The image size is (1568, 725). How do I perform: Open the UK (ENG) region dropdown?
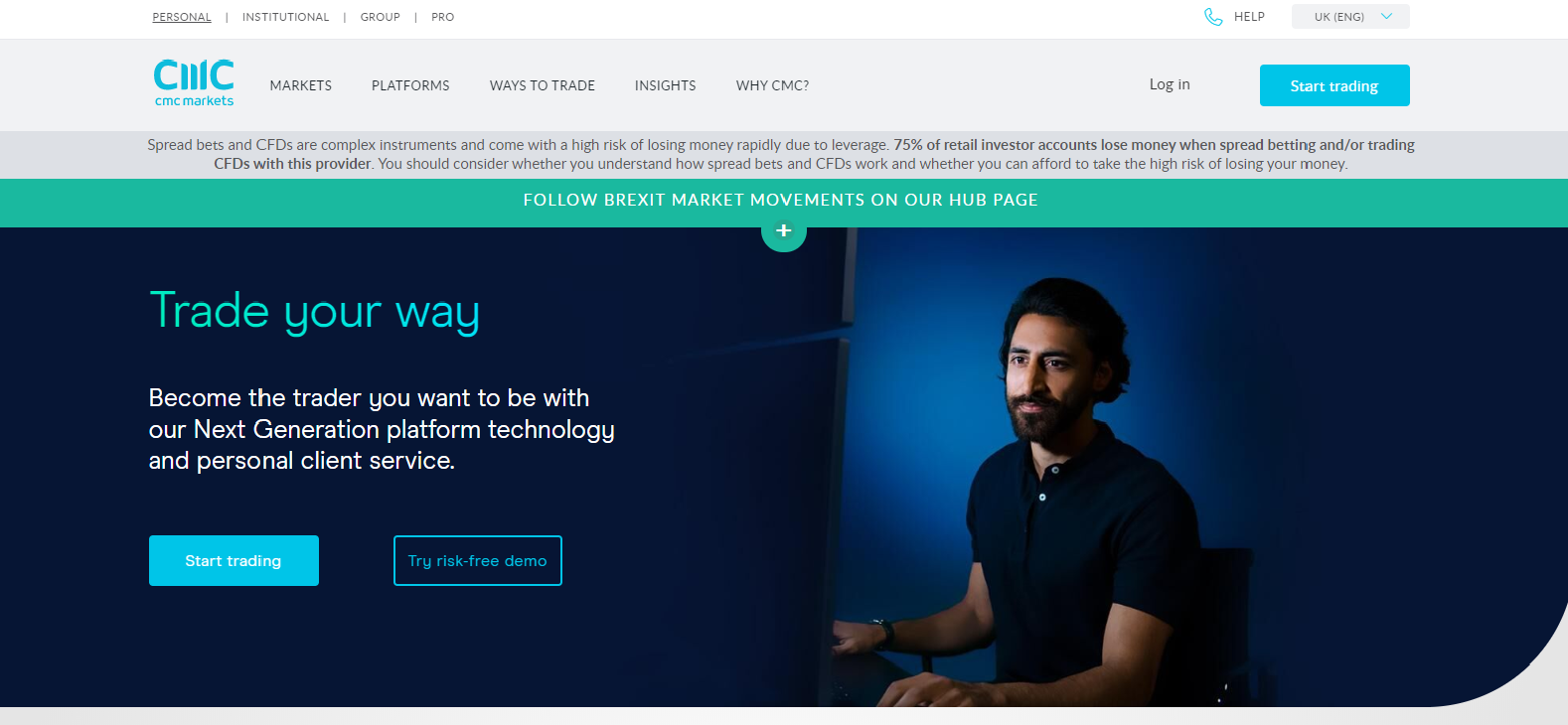pos(1350,17)
